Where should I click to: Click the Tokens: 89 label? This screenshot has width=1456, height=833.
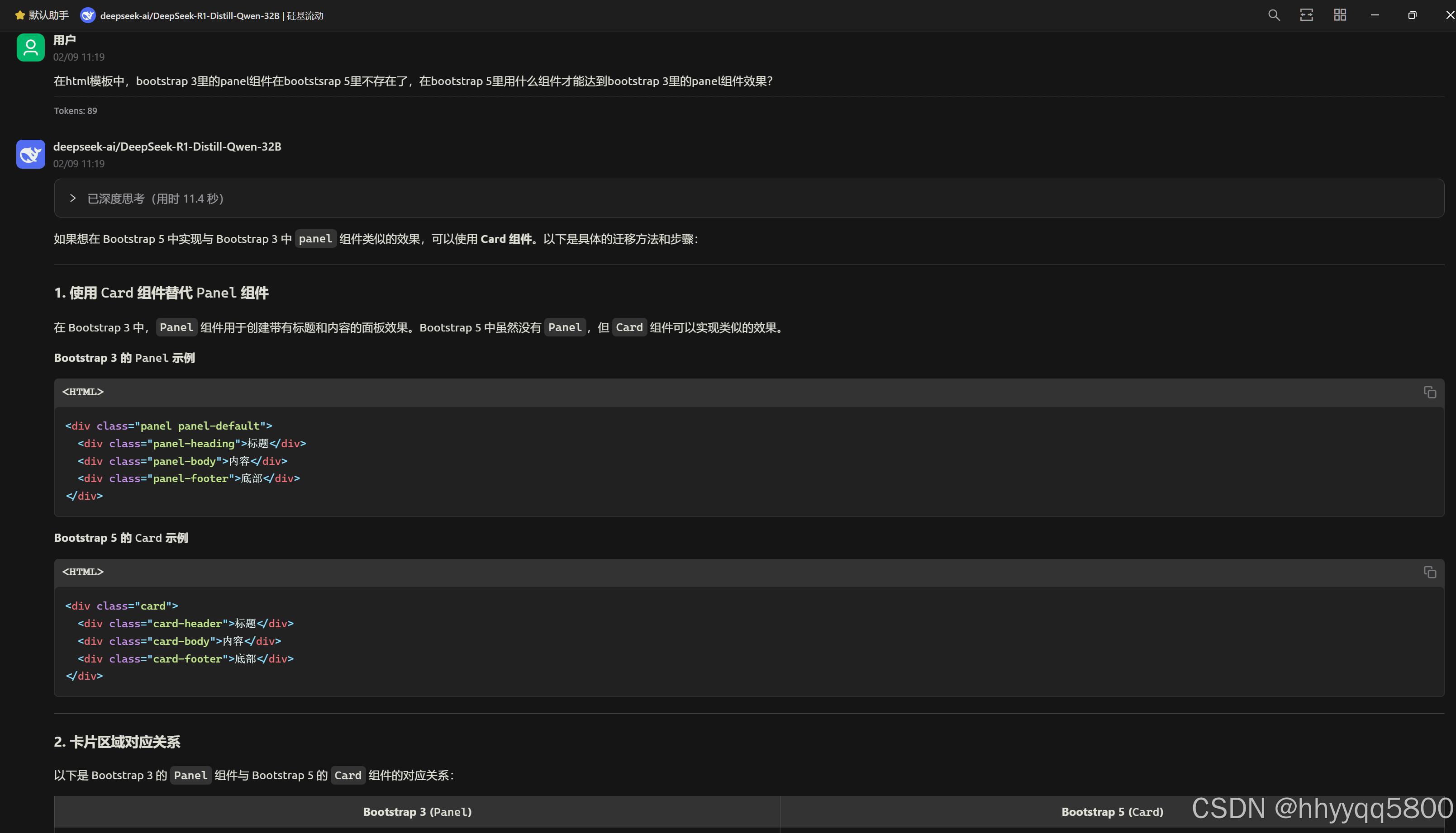[x=76, y=111]
